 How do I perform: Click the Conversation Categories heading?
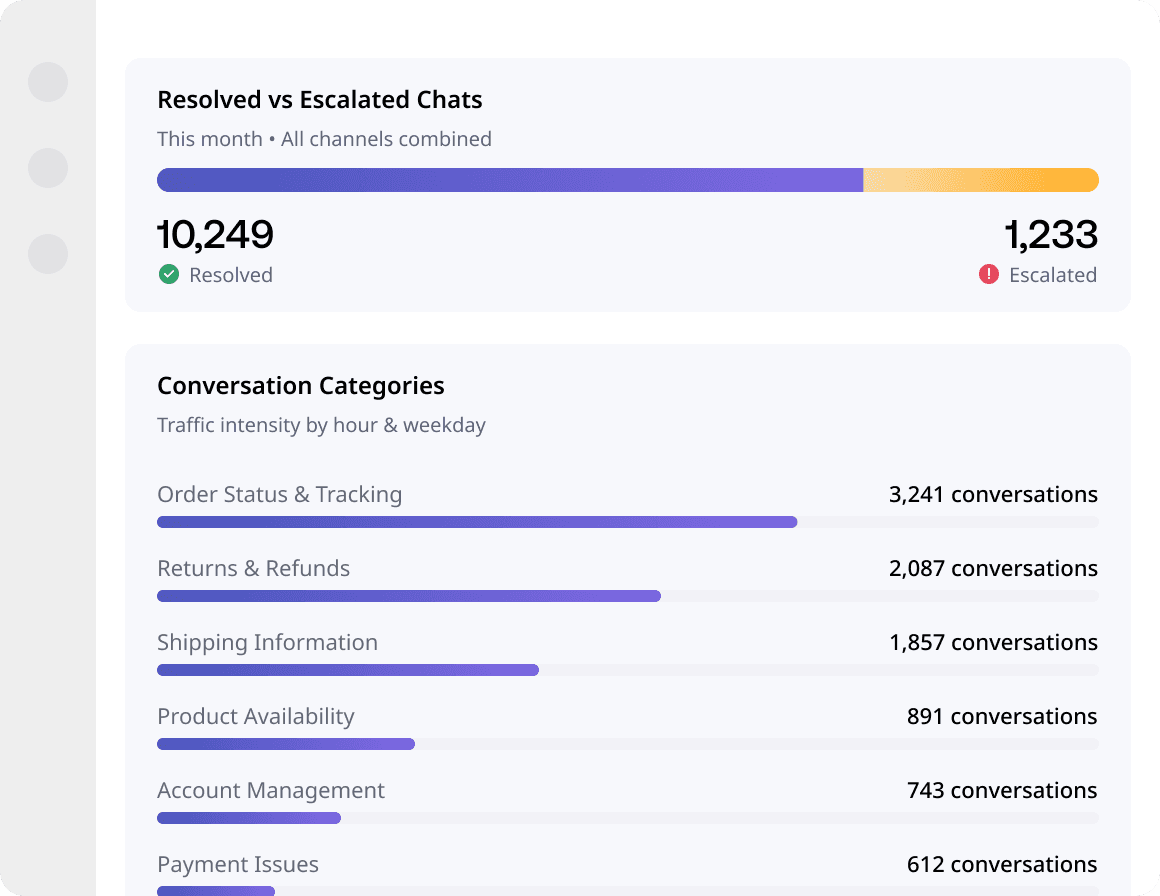(x=300, y=386)
